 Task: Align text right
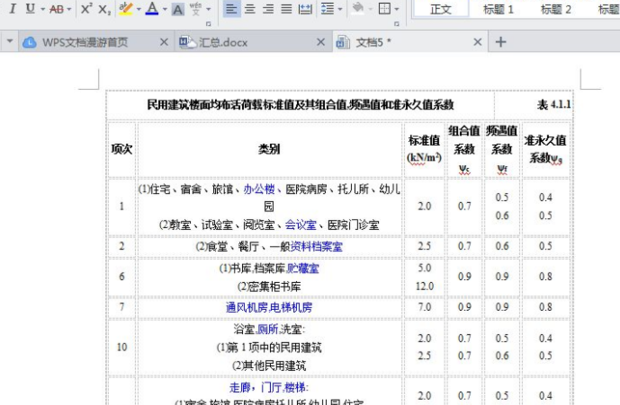pyautogui.click(x=268, y=9)
